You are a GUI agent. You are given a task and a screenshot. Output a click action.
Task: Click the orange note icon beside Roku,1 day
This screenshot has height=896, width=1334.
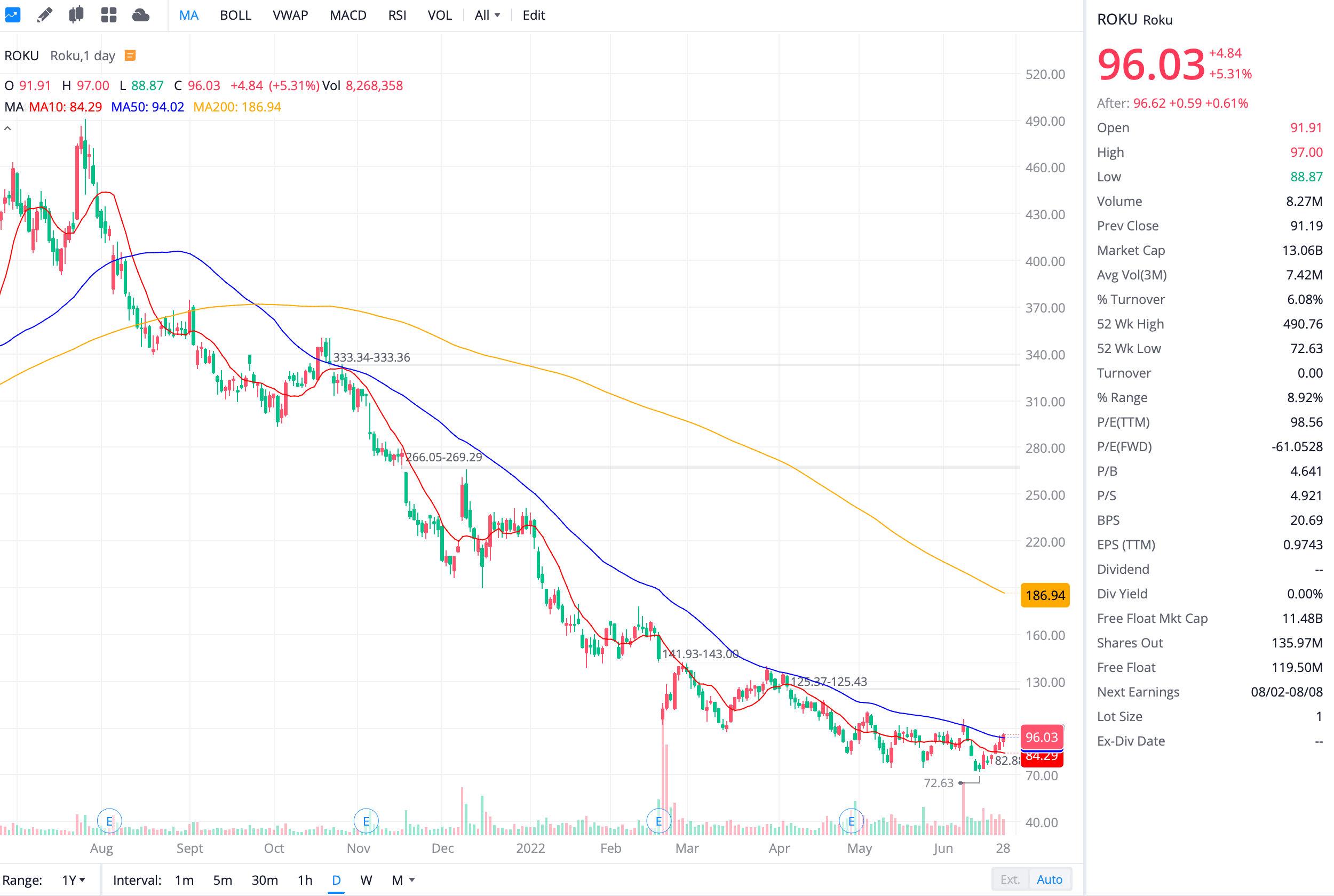130,55
